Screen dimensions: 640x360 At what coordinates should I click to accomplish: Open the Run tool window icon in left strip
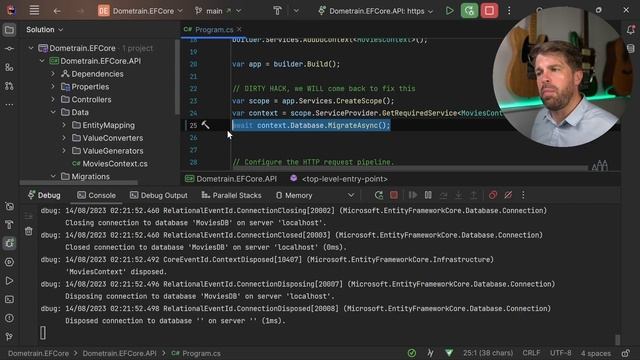point(9,281)
